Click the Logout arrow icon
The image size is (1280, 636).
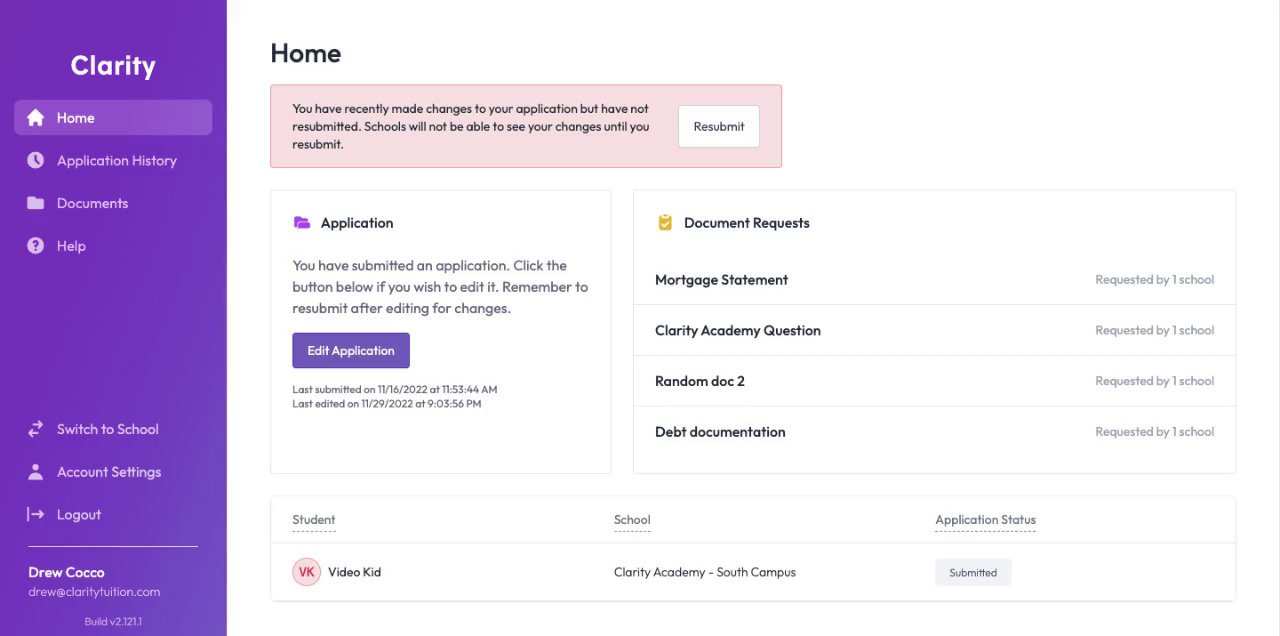36,514
